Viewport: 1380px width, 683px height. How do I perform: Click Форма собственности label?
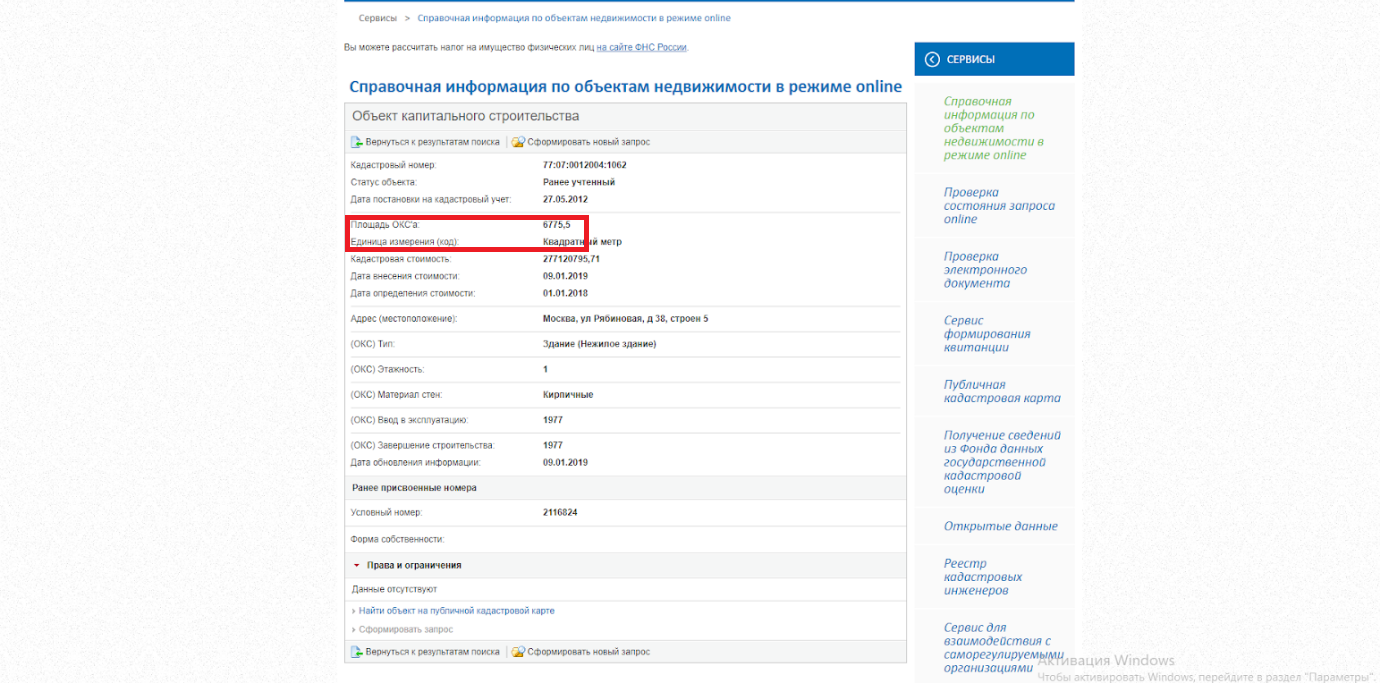397,539
